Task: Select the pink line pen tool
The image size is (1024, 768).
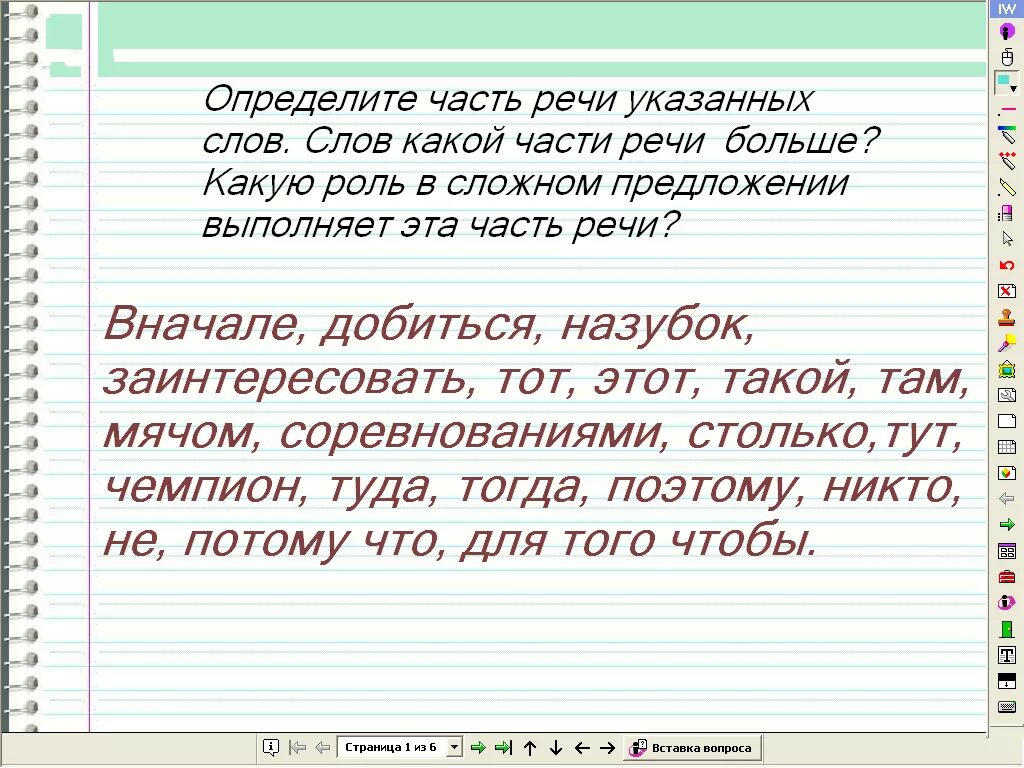Action: pyautogui.click(x=1006, y=109)
